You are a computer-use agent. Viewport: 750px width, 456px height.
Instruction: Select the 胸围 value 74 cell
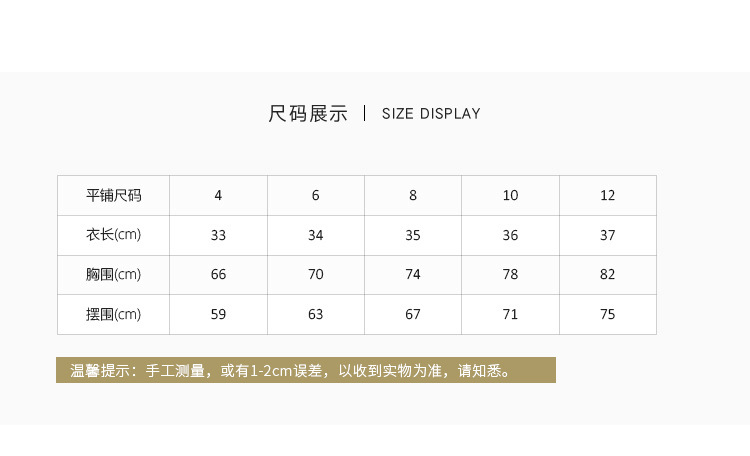click(x=413, y=275)
